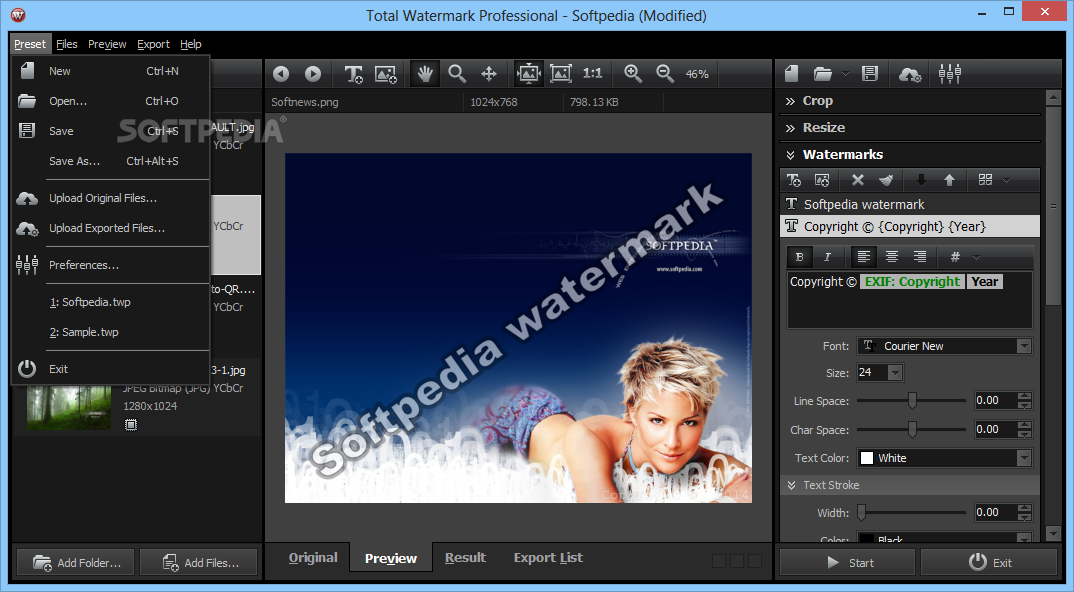Click the stretch-to-fill view icon
1074x592 pixels.
tap(560, 73)
